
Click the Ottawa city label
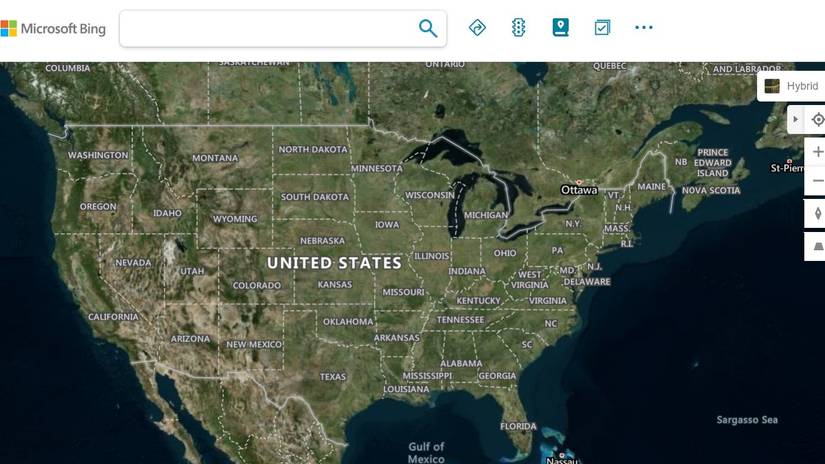579,190
